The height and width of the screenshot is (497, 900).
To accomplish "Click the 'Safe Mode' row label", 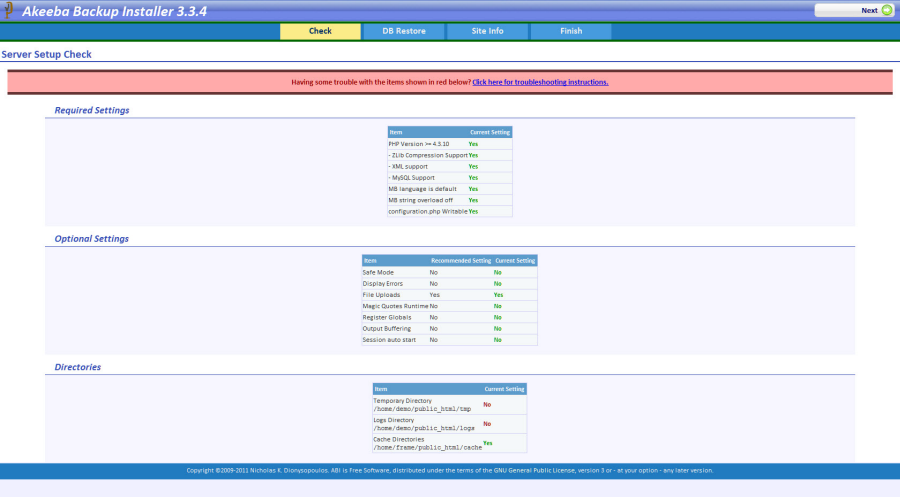I will (x=378, y=273).
